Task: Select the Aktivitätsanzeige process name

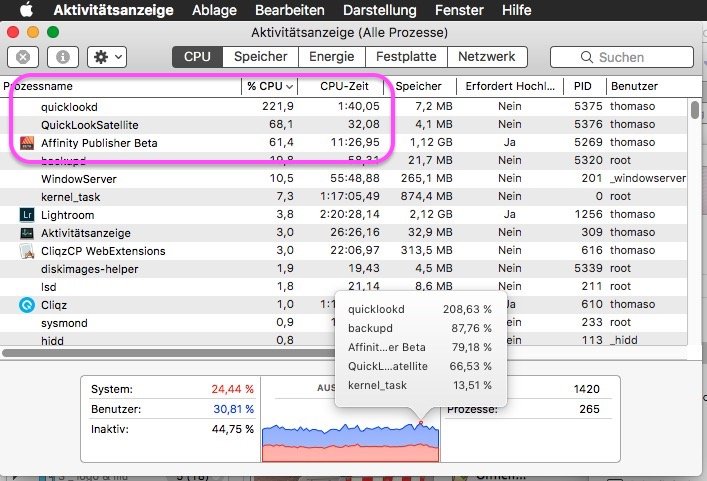Action: [86, 234]
